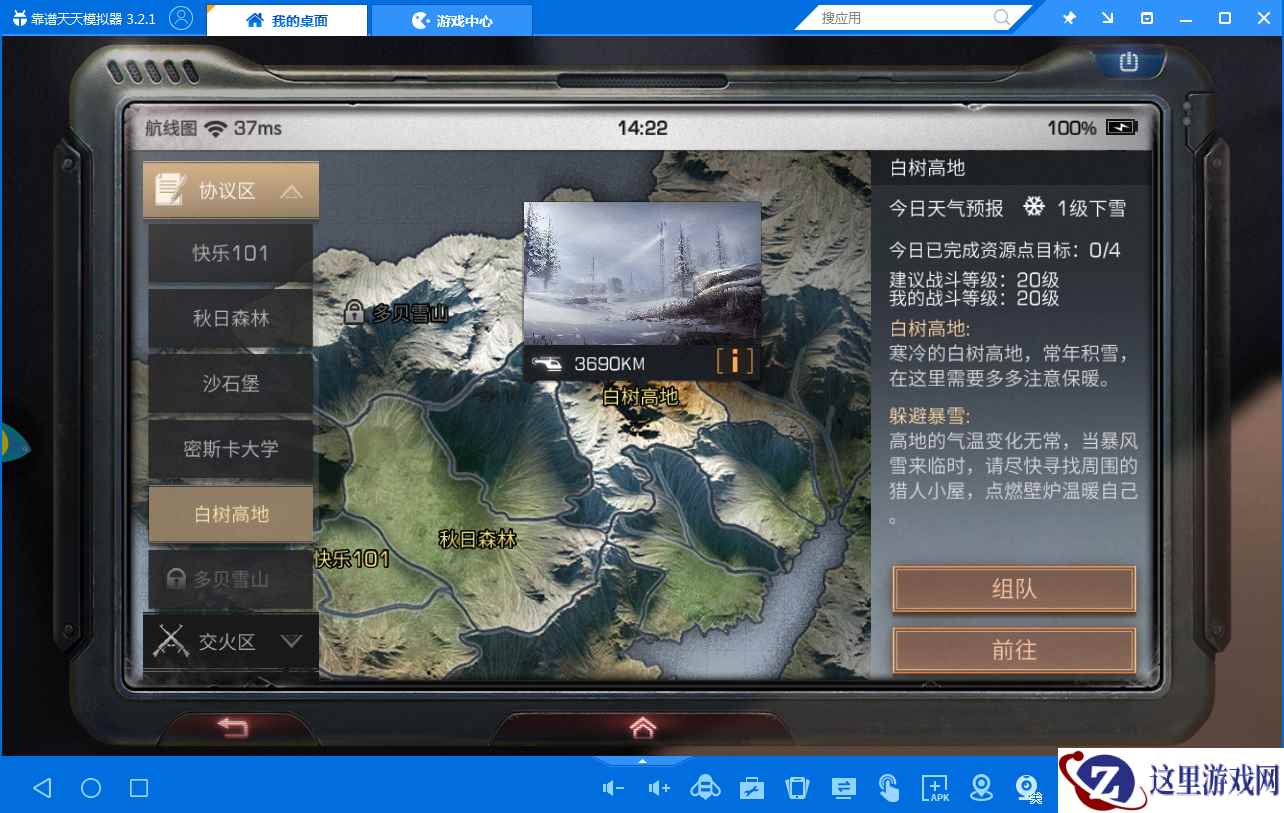The height and width of the screenshot is (813, 1284).
Task: Select 密斯卡大学 in the zone list
Action: click(231, 449)
